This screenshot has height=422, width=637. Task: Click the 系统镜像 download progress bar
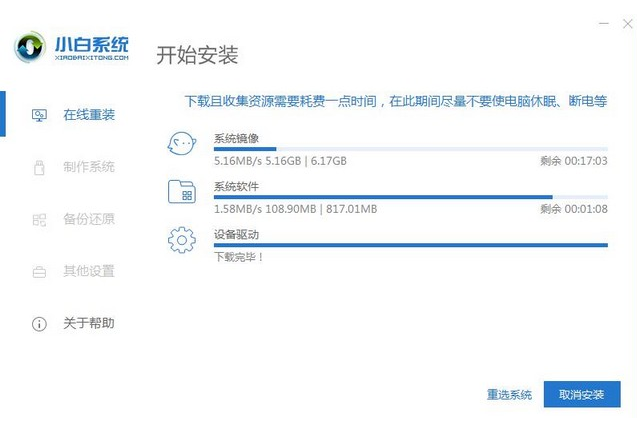coord(410,149)
